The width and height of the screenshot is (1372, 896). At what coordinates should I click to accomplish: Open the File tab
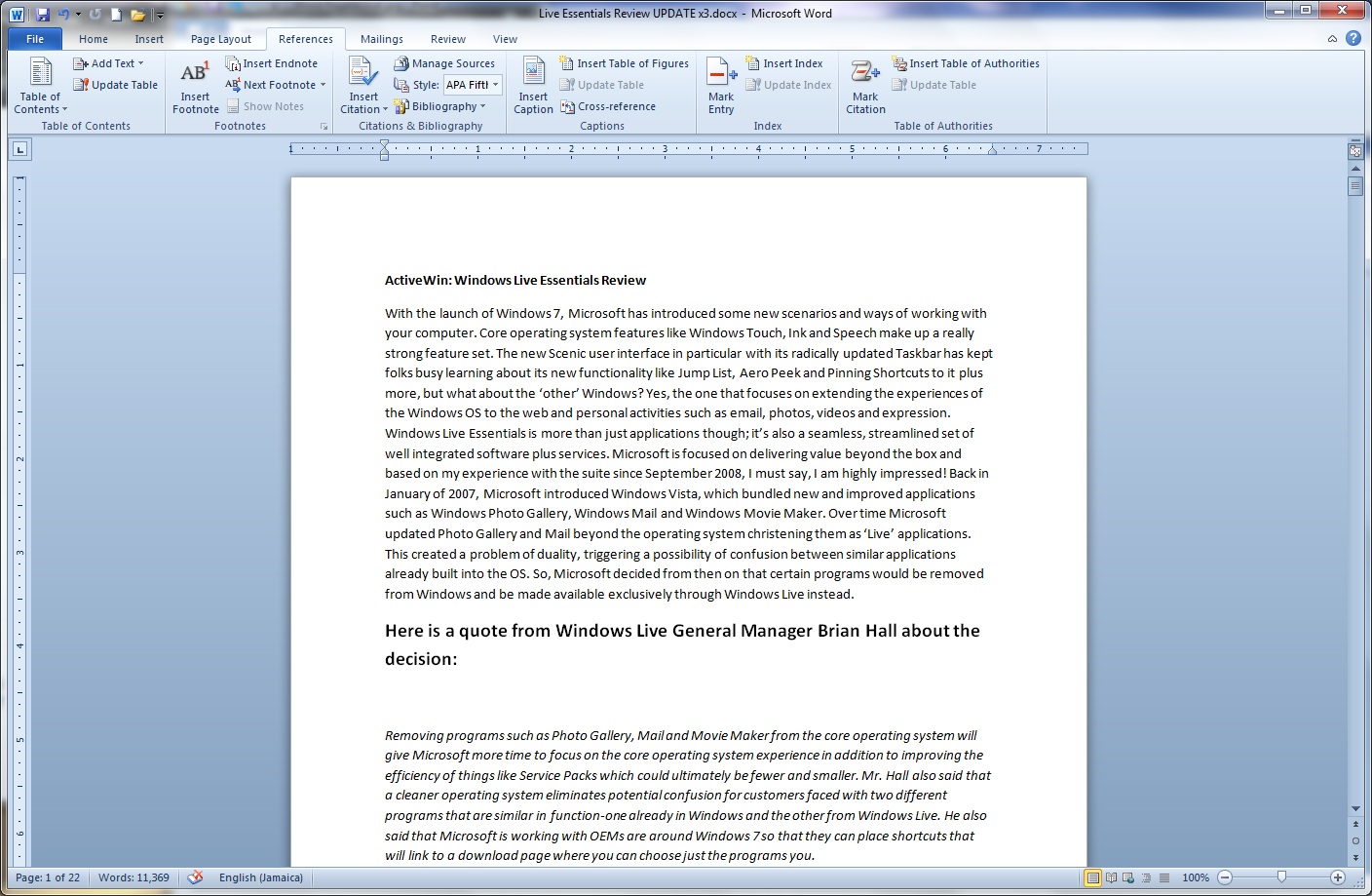[x=35, y=39]
